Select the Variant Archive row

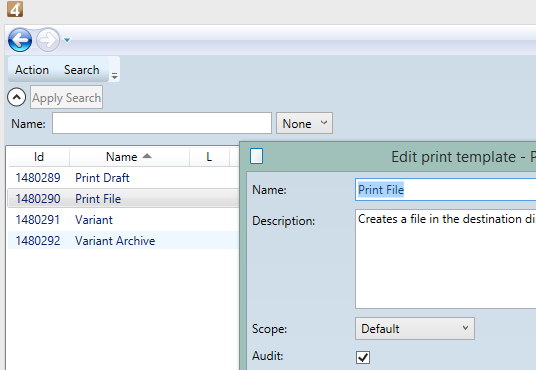(123, 241)
